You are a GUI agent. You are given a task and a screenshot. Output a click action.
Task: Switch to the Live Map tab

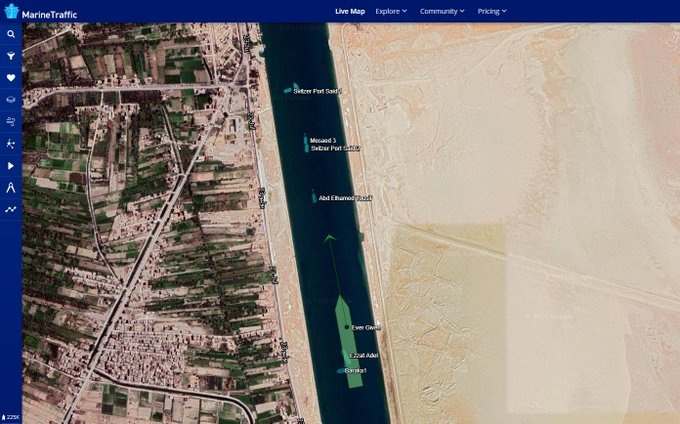click(x=350, y=12)
